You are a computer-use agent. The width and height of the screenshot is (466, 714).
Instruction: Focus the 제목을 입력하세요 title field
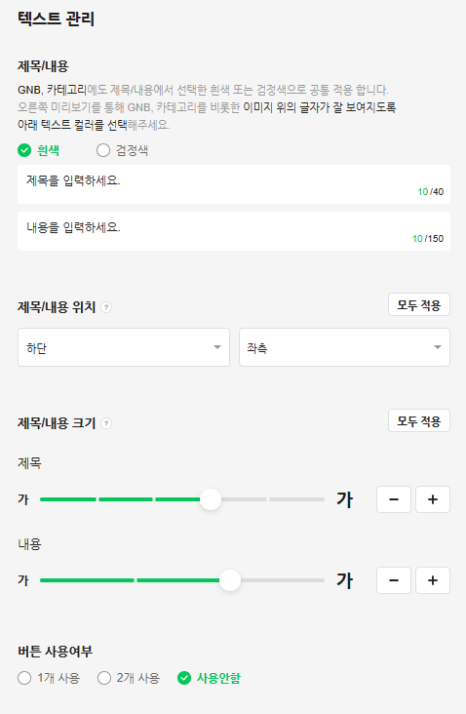pyautogui.click(x=234, y=184)
